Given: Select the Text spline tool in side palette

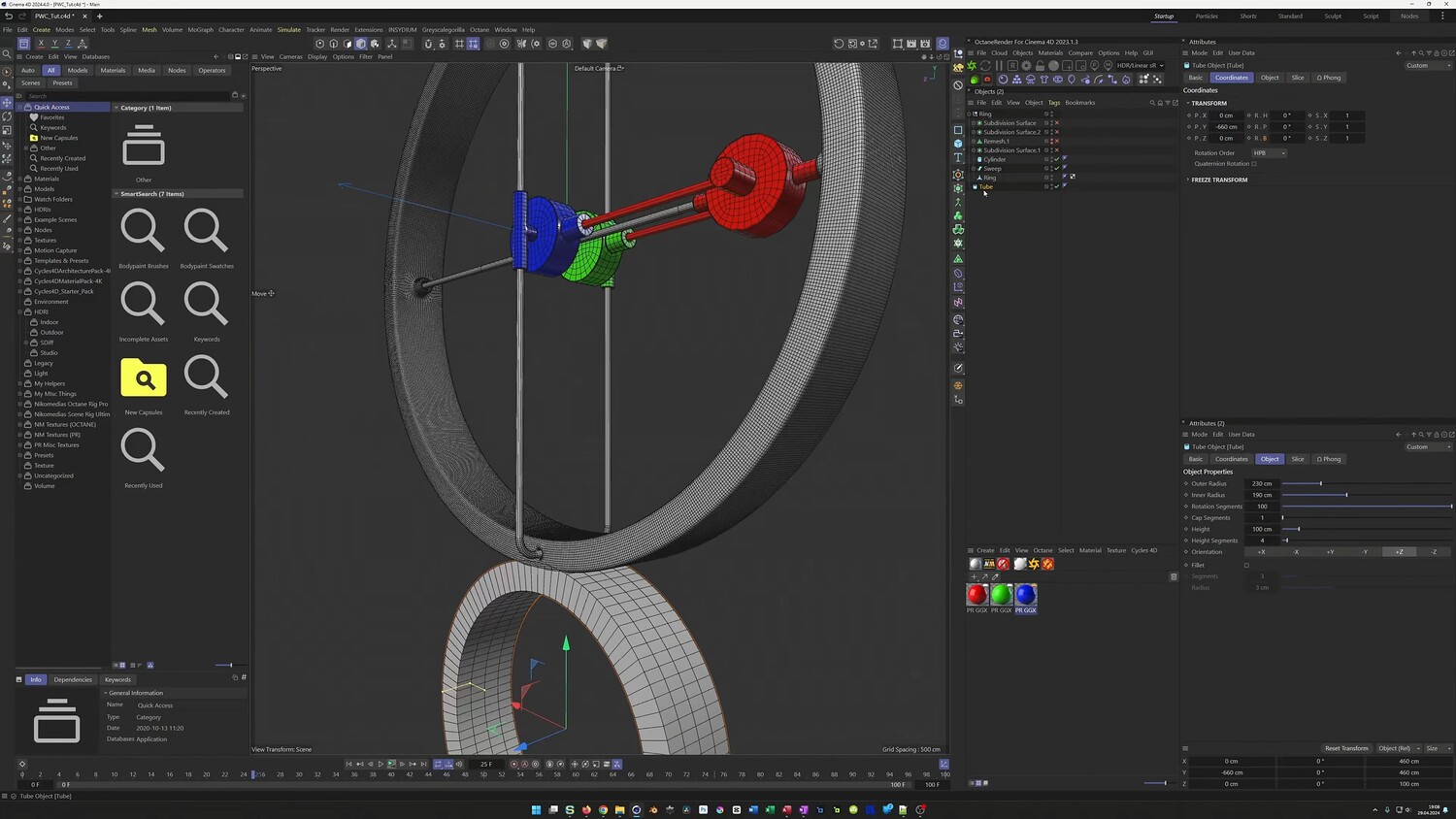Looking at the screenshot, I should [958, 158].
